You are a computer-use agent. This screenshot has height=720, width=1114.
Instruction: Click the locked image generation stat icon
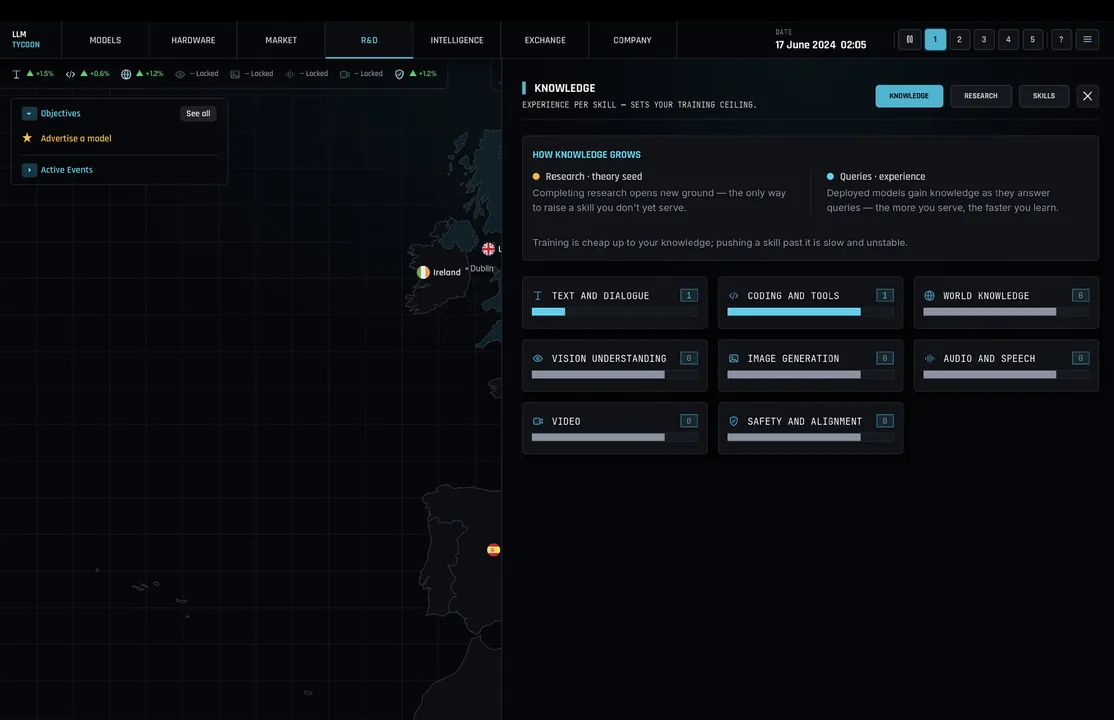click(x=235, y=74)
